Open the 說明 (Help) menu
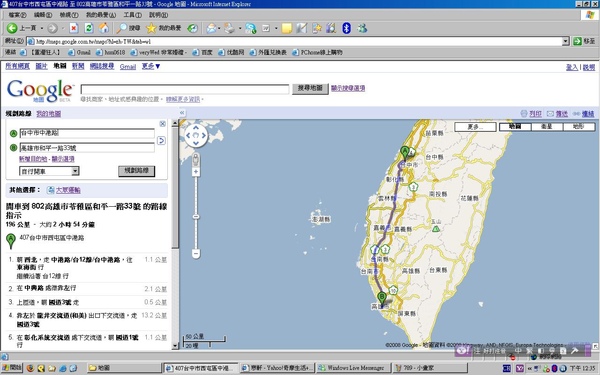Image resolution: width=600 pixels, height=375 pixels. tap(158, 15)
